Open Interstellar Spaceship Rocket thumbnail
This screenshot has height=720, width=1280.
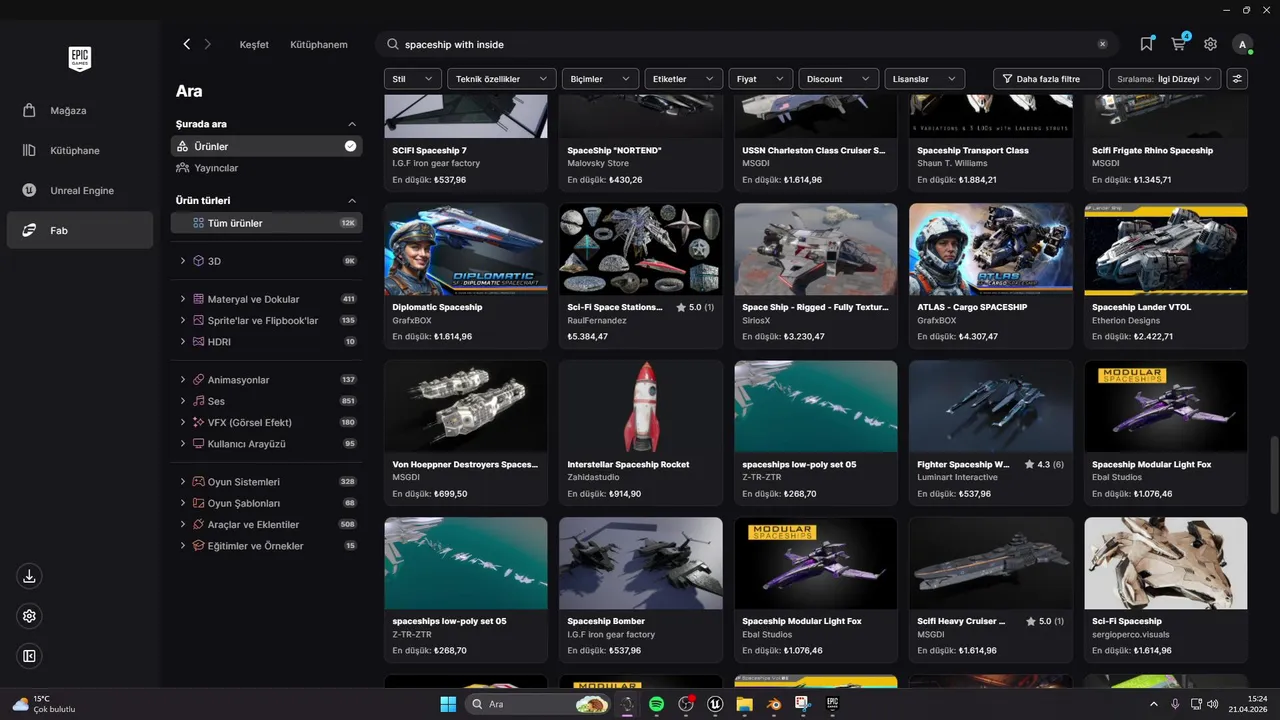point(641,406)
